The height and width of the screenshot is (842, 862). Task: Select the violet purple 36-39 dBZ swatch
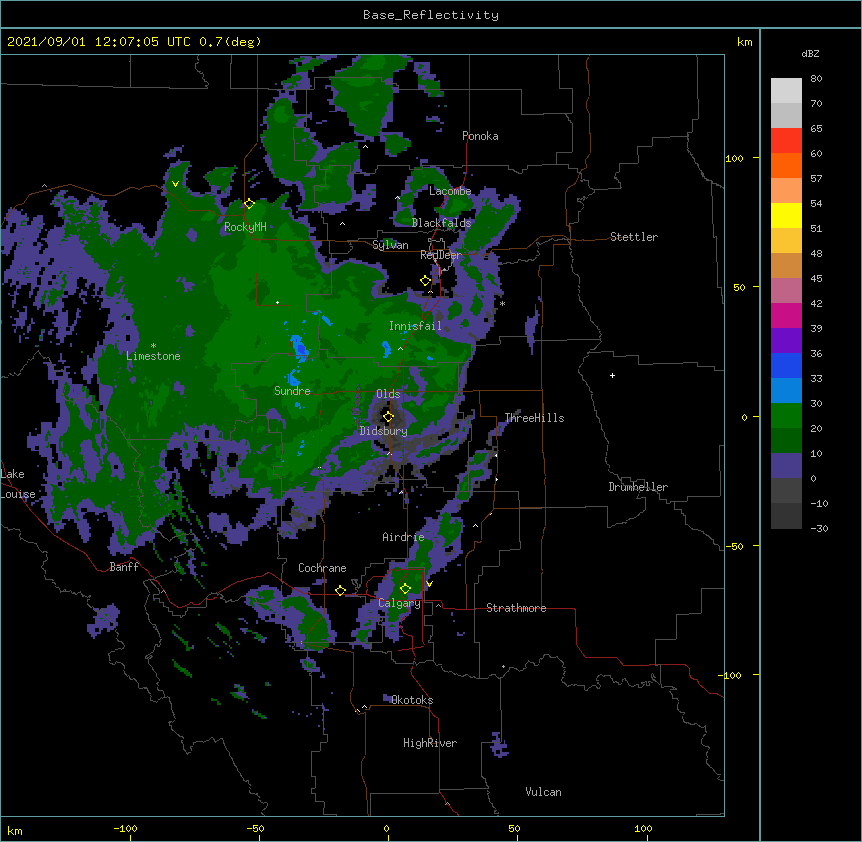click(786, 340)
